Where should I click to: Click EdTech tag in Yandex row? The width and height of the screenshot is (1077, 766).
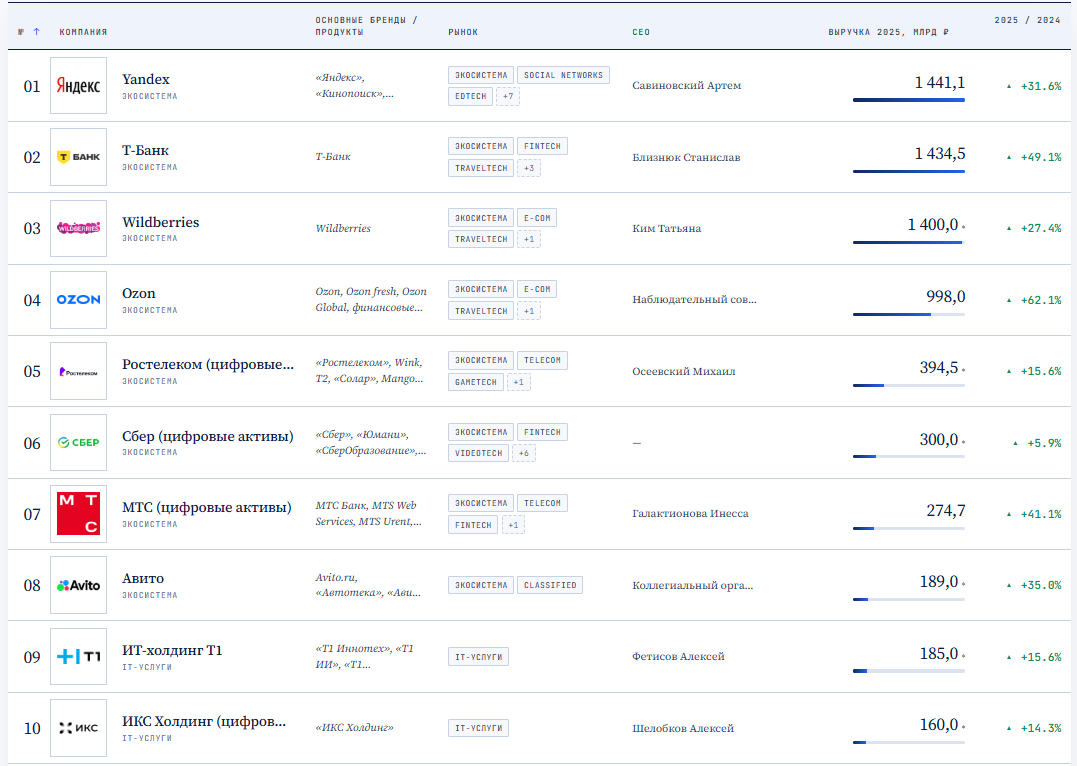471,96
